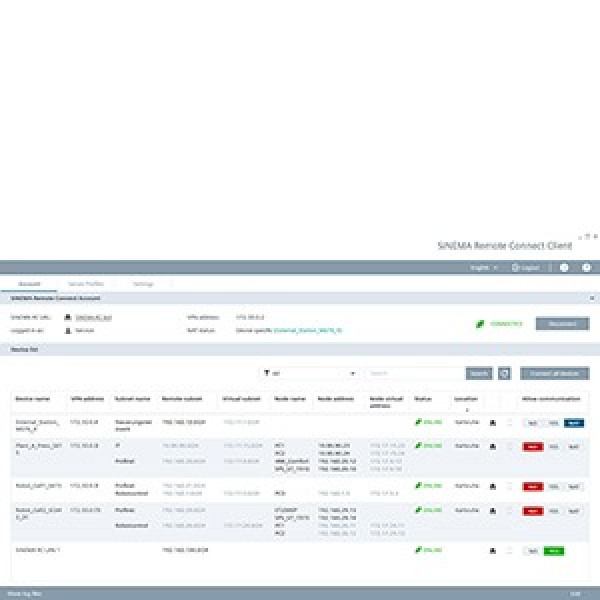Toggle the checkbox in SINEMA RC LAN row
Viewport: 600px width, 600px height.
pos(509,551)
